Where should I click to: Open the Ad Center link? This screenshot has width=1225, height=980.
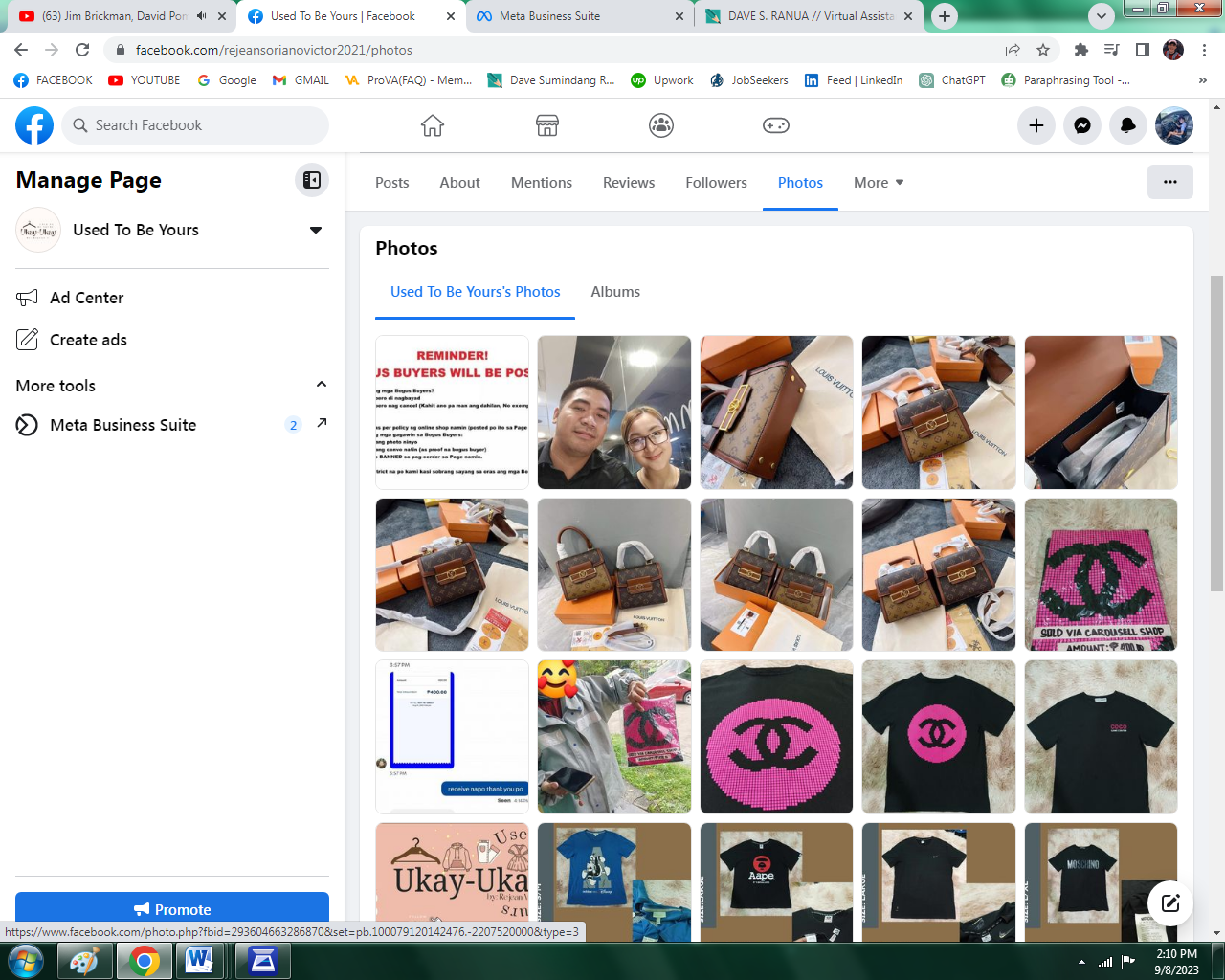[x=87, y=298]
